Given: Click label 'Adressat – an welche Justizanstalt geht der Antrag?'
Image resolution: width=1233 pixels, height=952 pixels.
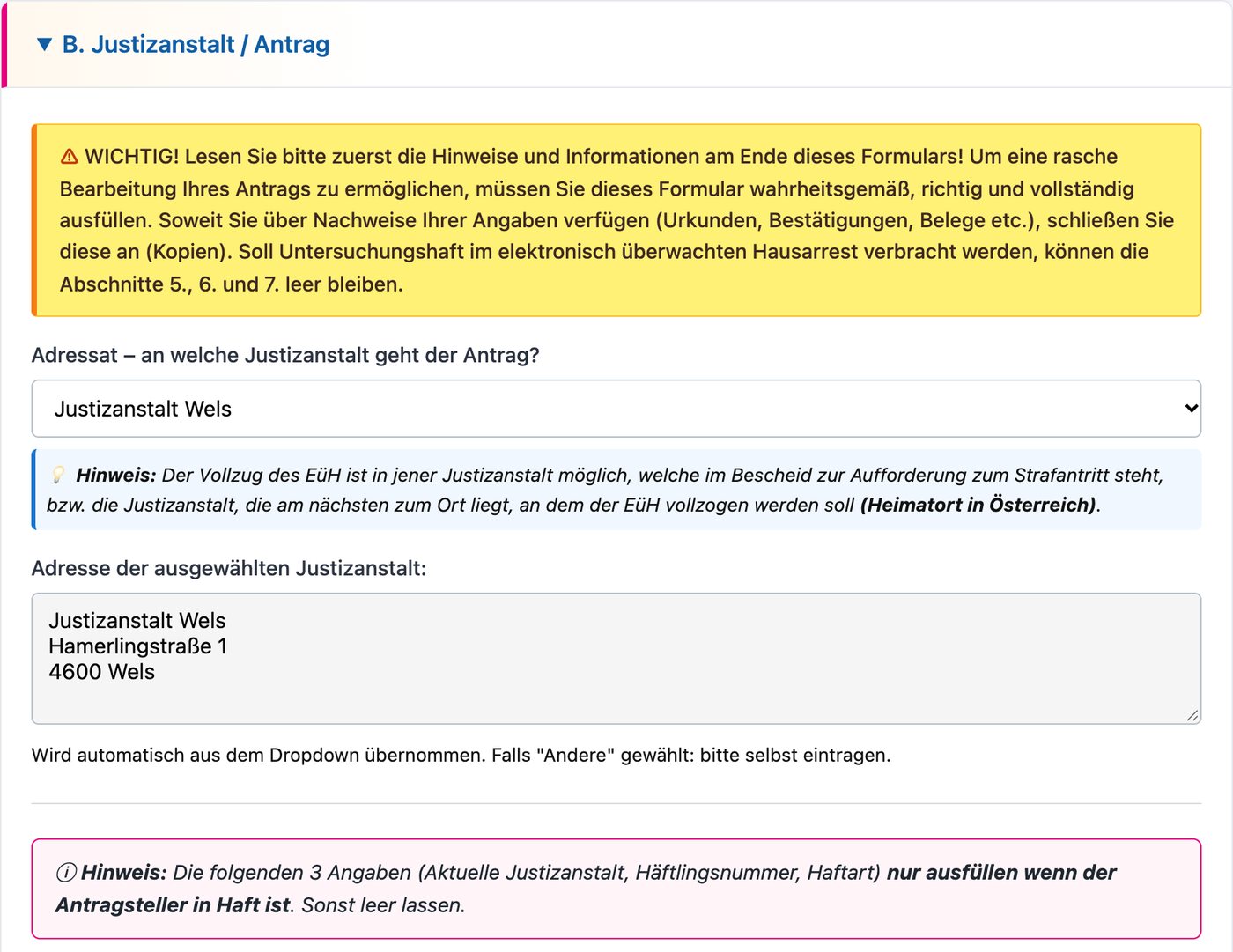Looking at the screenshot, I should [x=285, y=355].
